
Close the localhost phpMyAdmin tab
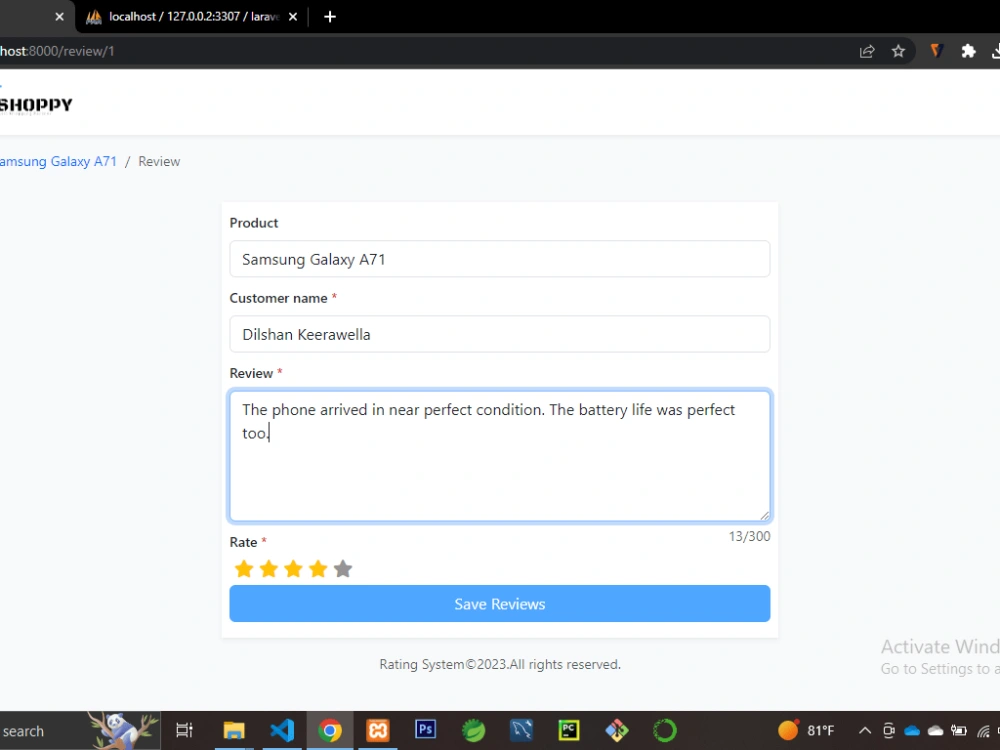click(x=293, y=17)
